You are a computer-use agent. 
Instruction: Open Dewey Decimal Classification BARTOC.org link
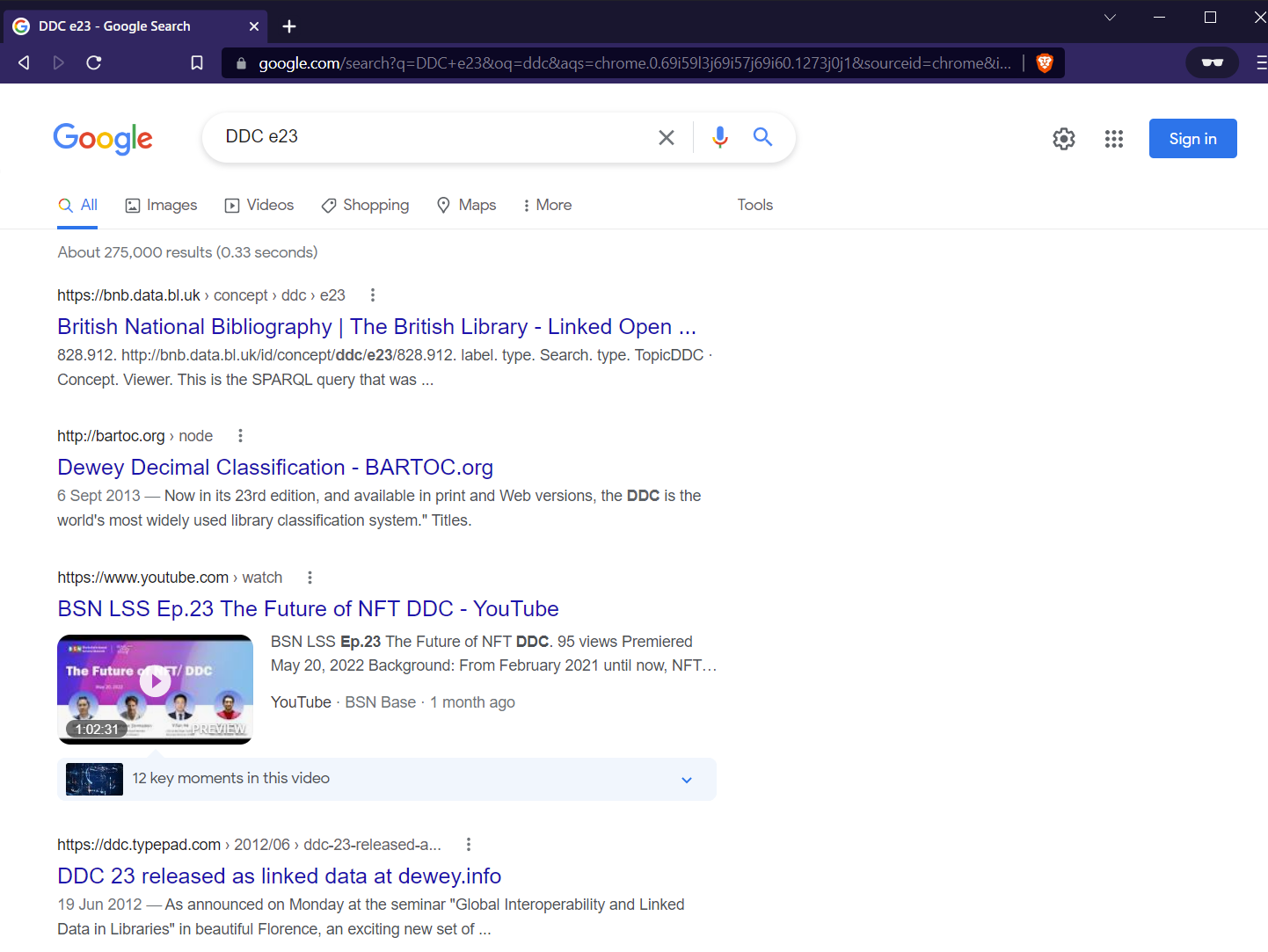[x=275, y=468]
